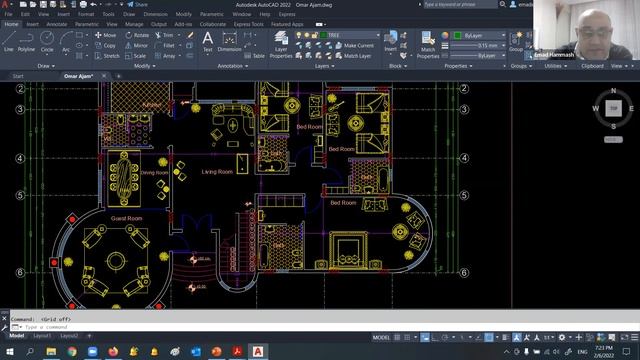Click the Save icon in quick access toolbar
640x360 pixels.
click(43, 4)
